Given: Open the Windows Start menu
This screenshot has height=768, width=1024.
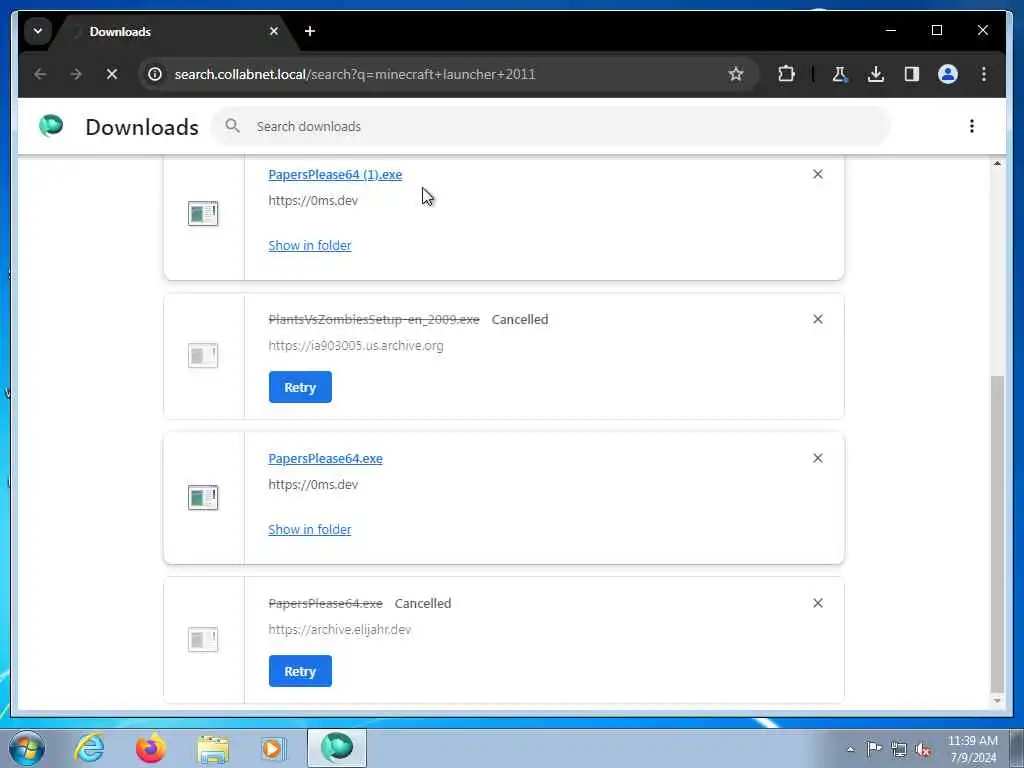Looking at the screenshot, I should click(27, 748).
